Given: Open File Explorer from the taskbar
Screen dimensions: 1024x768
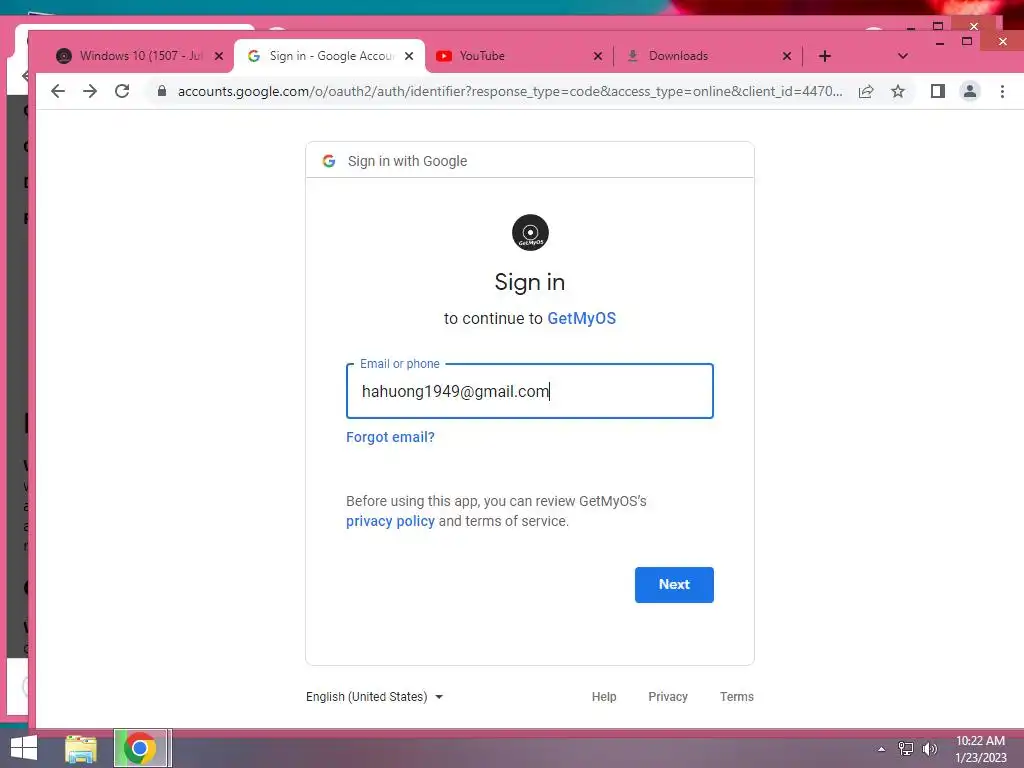Looking at the screenshot, I should click(x=81, y=749).
